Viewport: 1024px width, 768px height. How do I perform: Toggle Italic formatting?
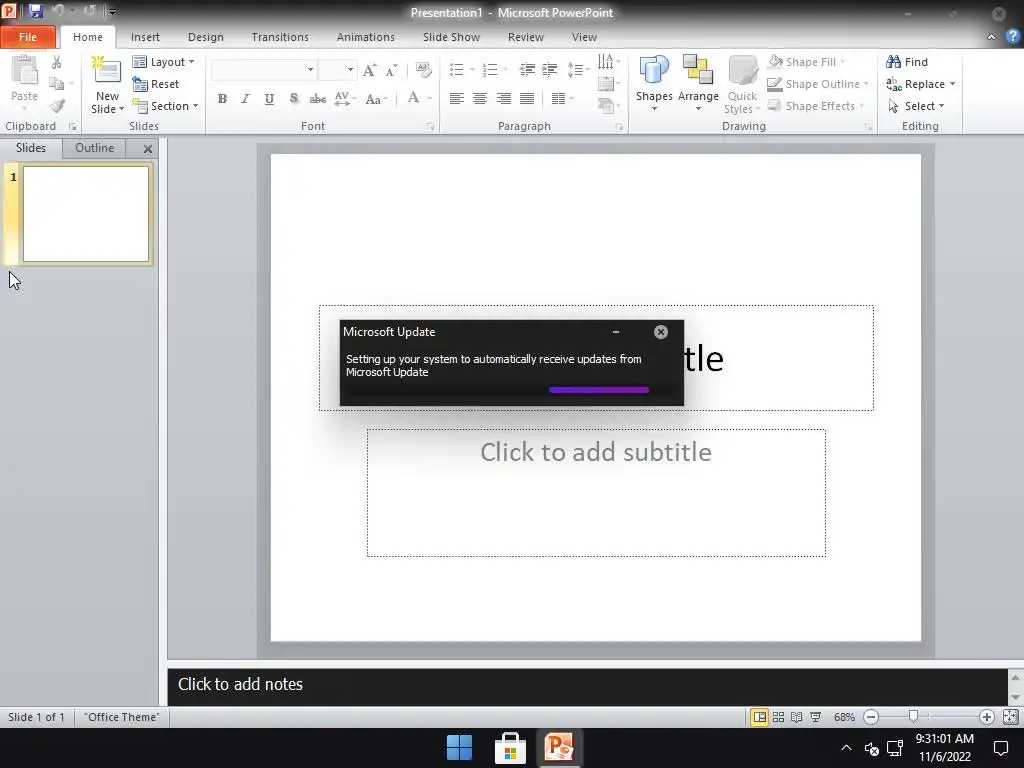point(246,99)
